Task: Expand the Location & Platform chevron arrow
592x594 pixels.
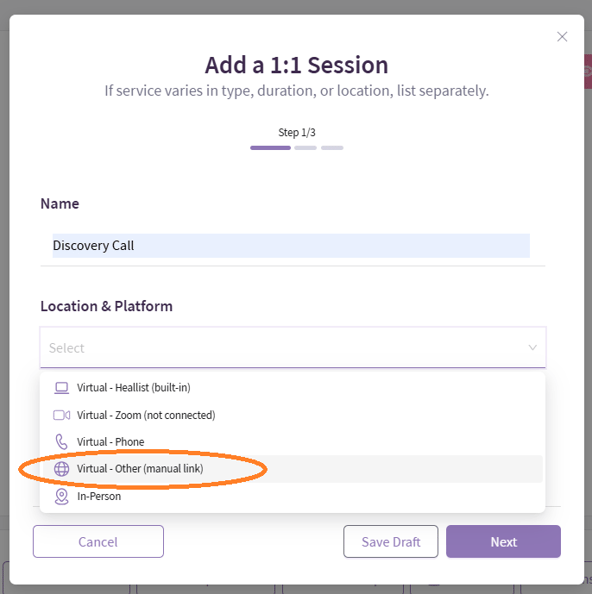Action: tap(533, 347)
